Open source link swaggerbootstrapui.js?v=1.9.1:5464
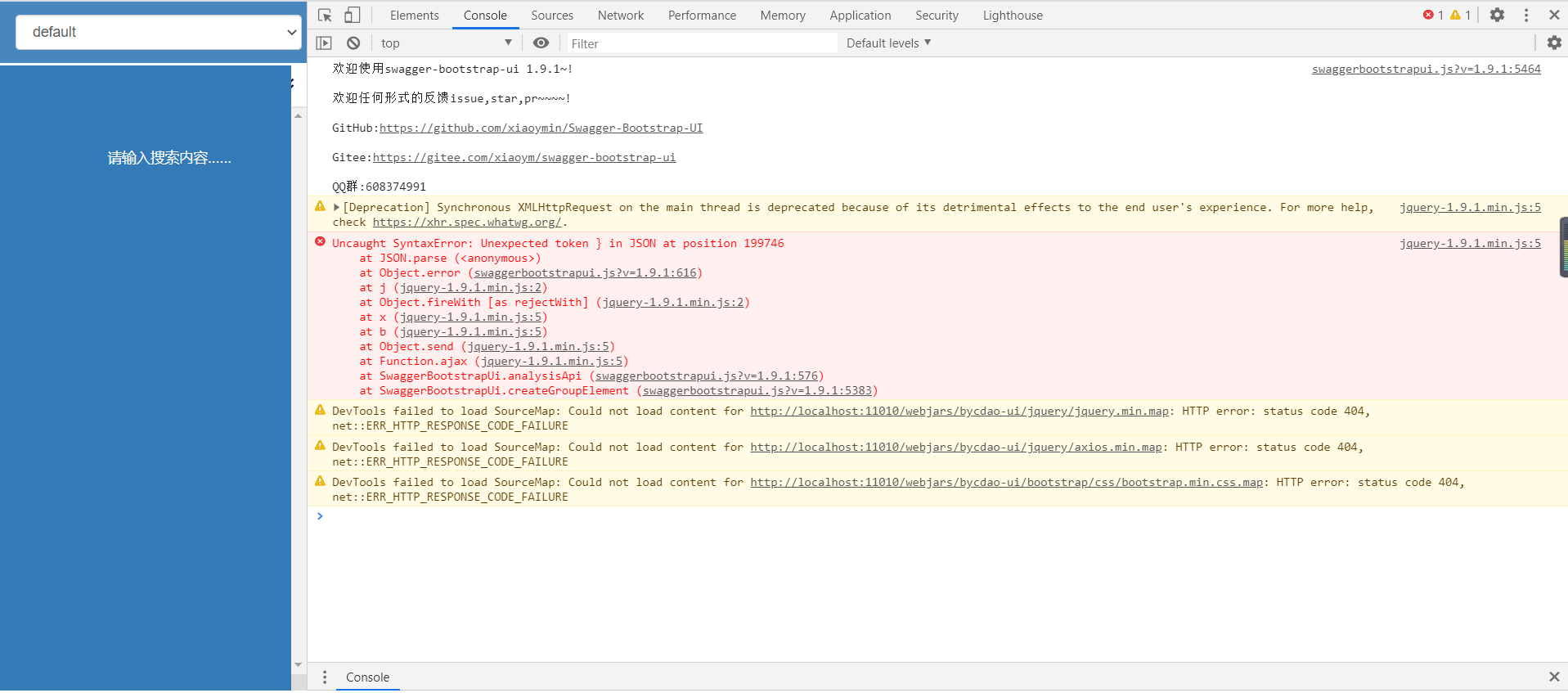Viewport: 1568px width, 693px height. coord(1426,69)
